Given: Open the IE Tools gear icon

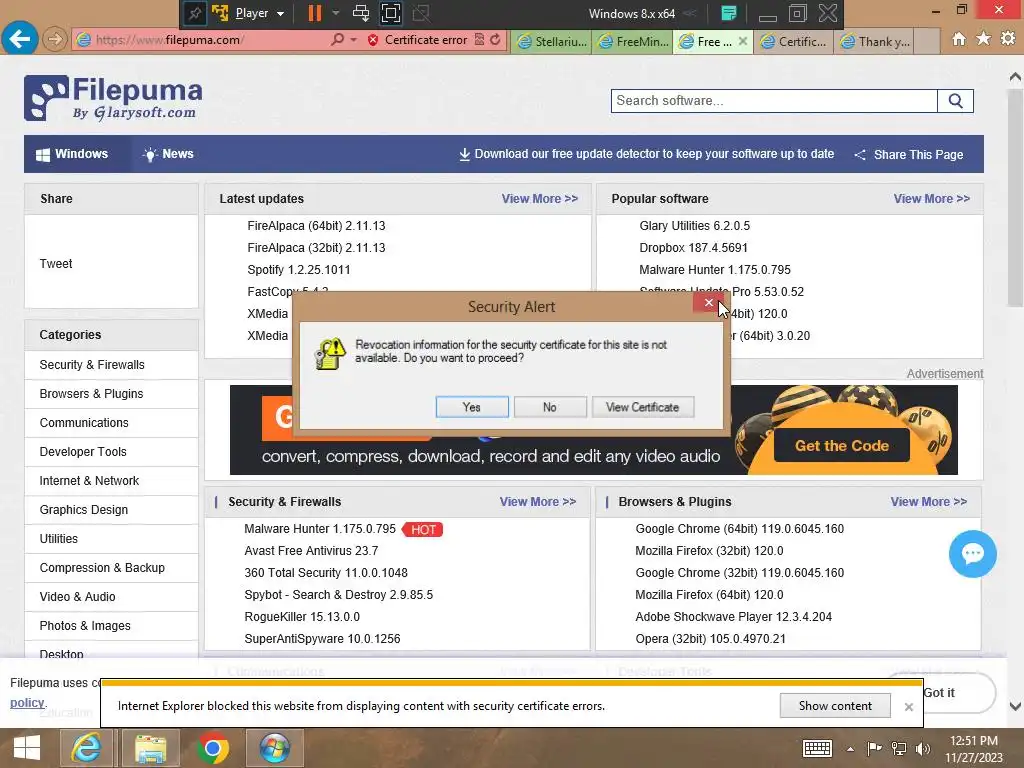Looking at the screenshot, I should pyautogui.click(x=1008, y=39).
